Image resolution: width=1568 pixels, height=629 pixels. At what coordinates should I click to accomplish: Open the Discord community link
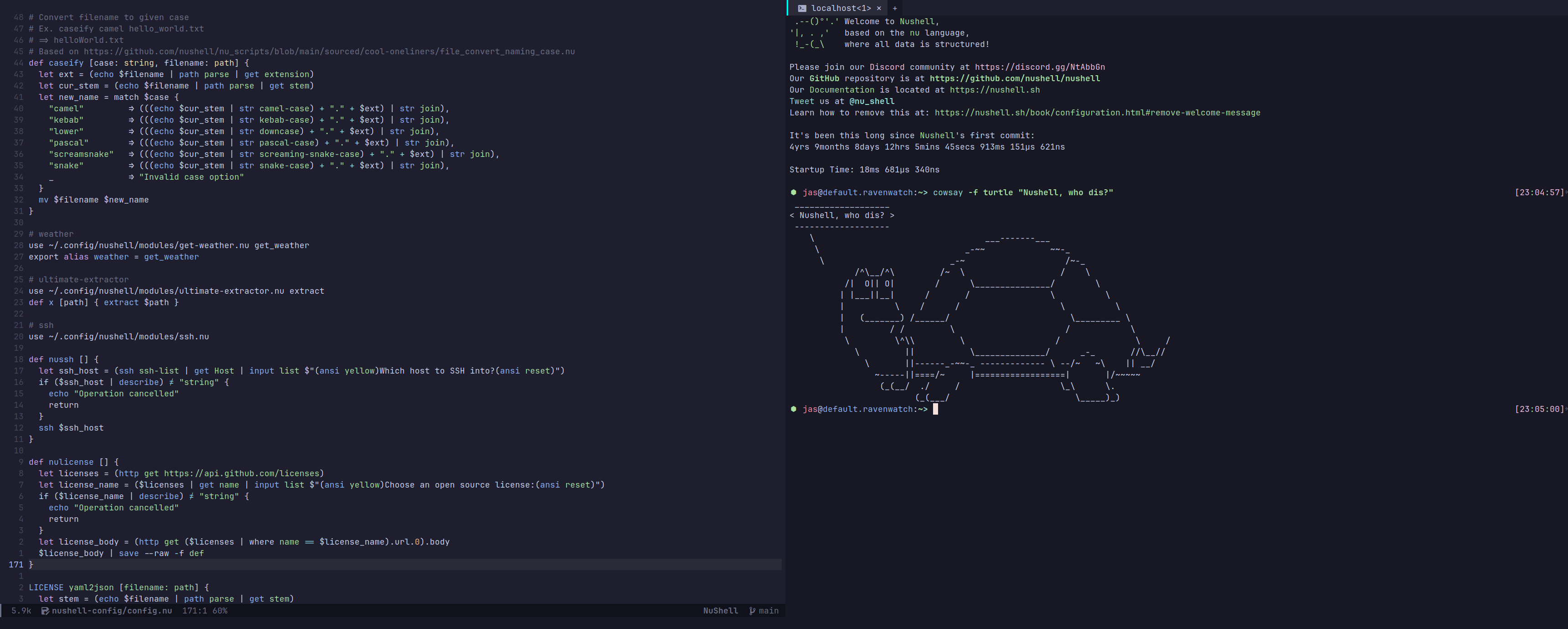tap(1040, 67)
